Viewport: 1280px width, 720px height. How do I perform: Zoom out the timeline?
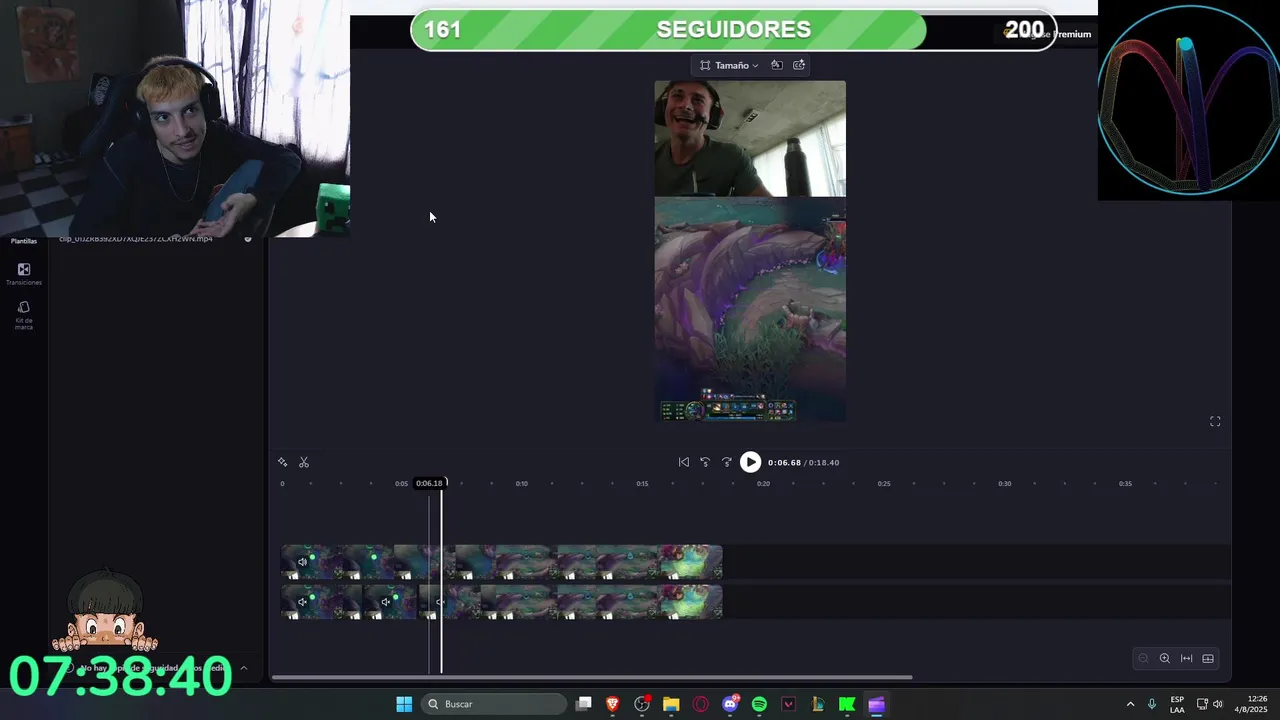coord(1143,658)
